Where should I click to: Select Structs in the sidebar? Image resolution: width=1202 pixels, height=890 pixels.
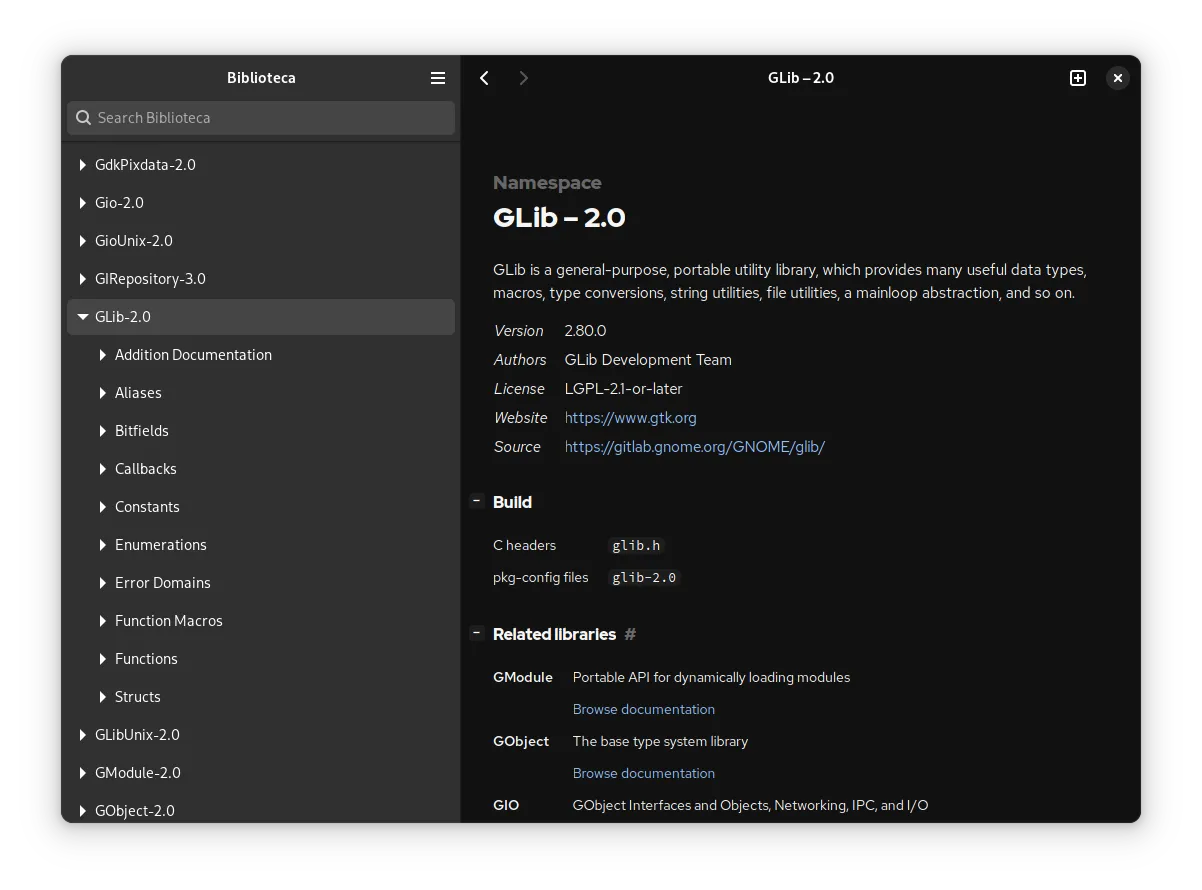pyautogui.click(x=138, y=697)
